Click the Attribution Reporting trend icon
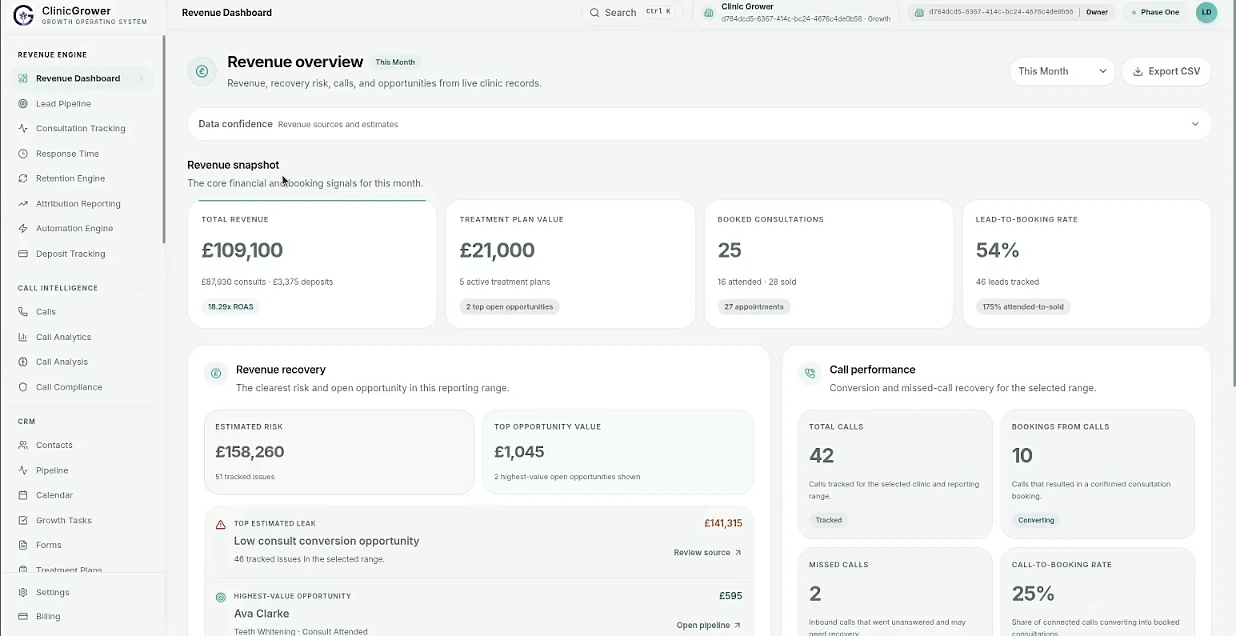The width and height of the screenshot is (1236, 636). click(x=24, y=203)
